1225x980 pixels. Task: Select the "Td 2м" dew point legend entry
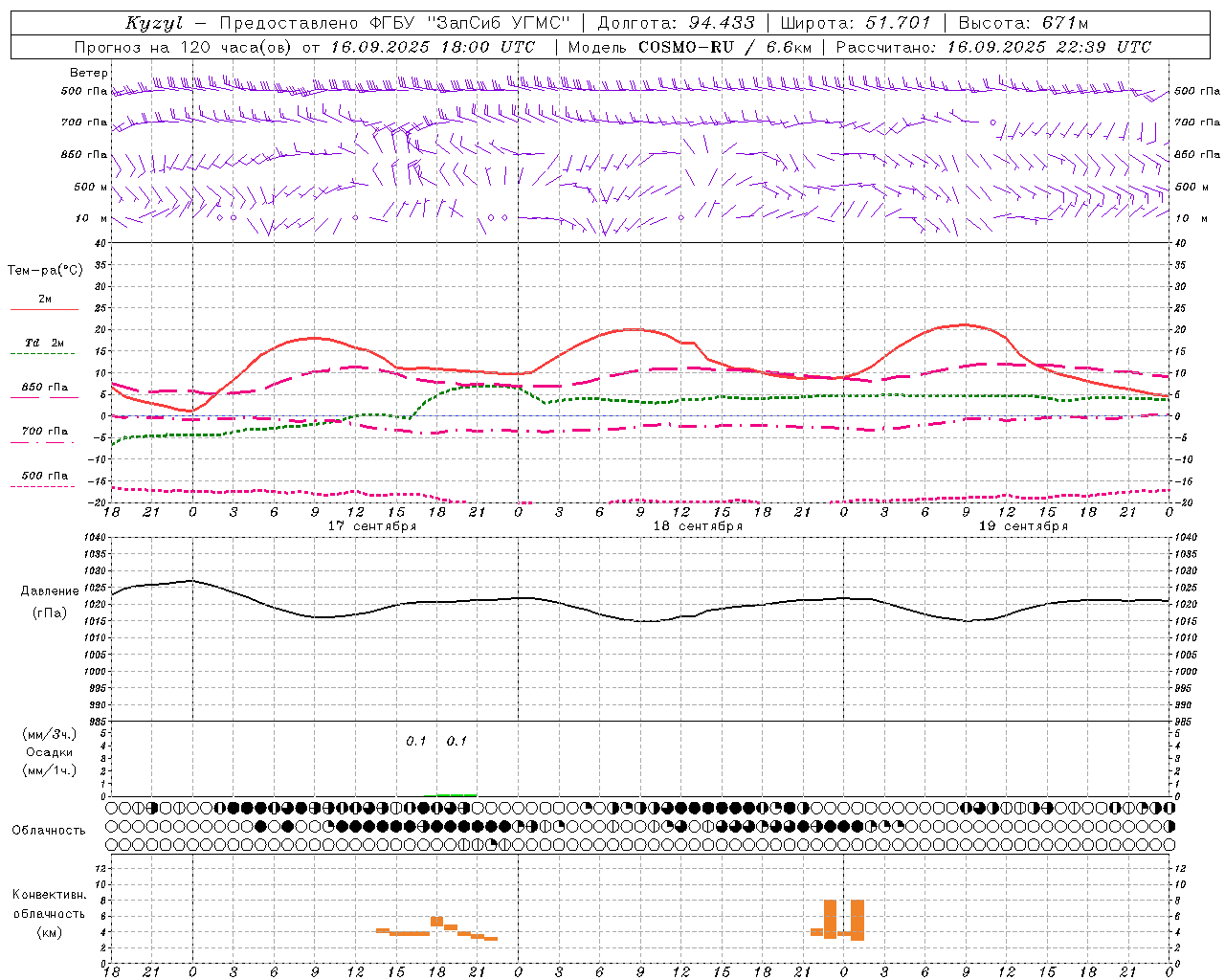coord(44,343)
